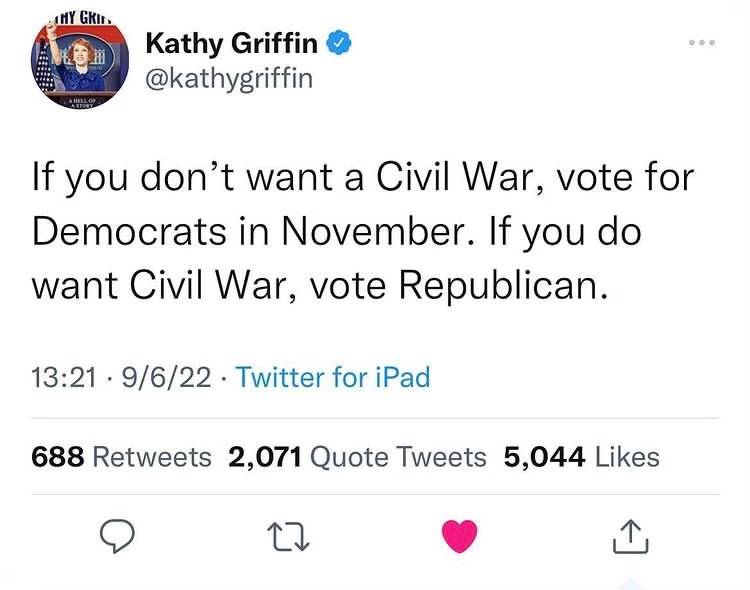Viewport: 750px width, 590px height.
Task: Show the 5,044 Likes list
Action: pyautogui.click(x=582, y=457)
